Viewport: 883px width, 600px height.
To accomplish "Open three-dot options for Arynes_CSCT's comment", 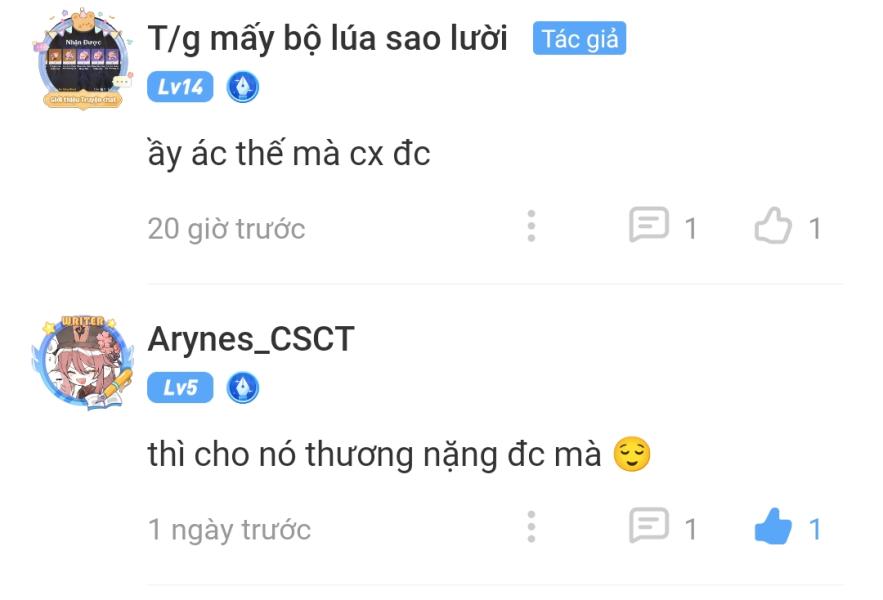I will coord(531,527).
